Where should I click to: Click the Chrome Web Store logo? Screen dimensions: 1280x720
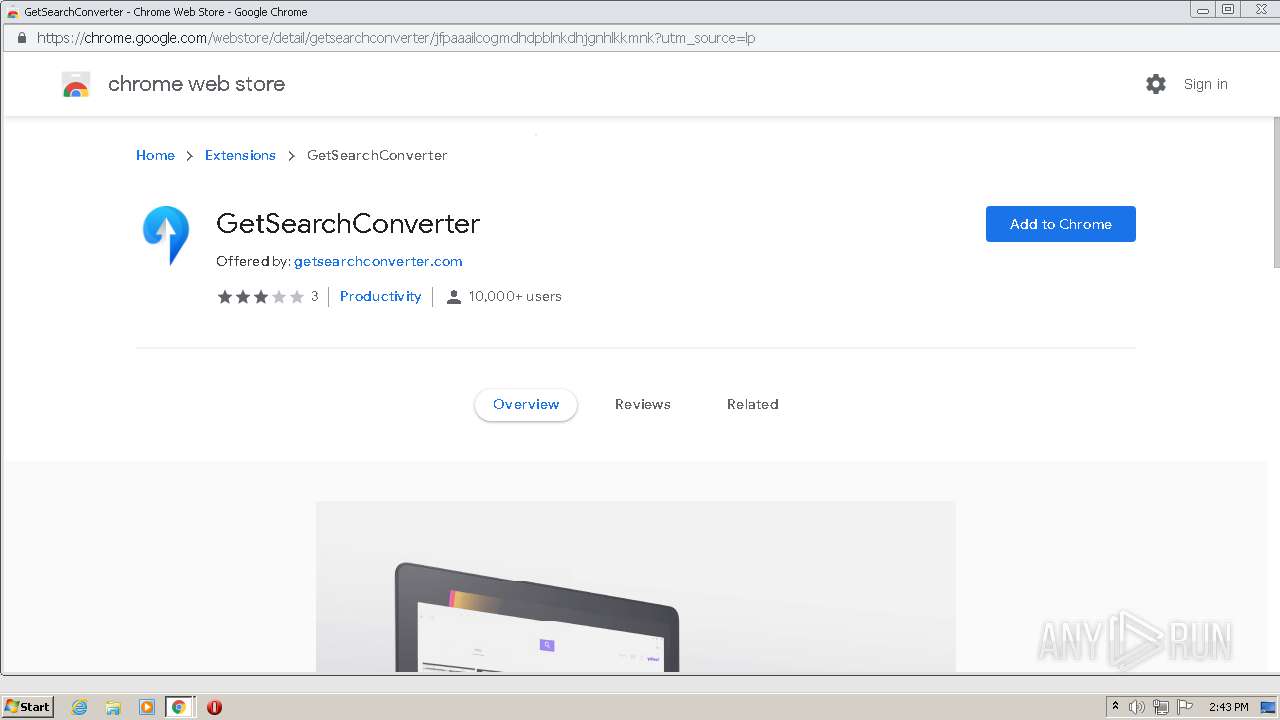click(x=76, y=84)
